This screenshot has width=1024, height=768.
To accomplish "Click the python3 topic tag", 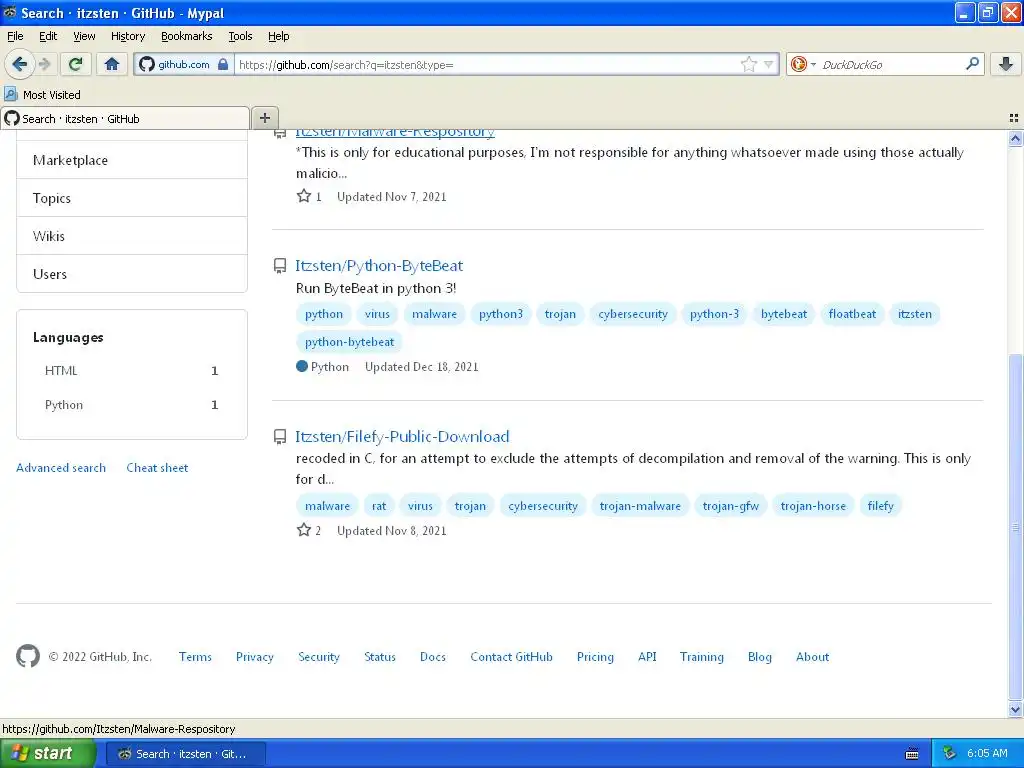I will [501, 314].
